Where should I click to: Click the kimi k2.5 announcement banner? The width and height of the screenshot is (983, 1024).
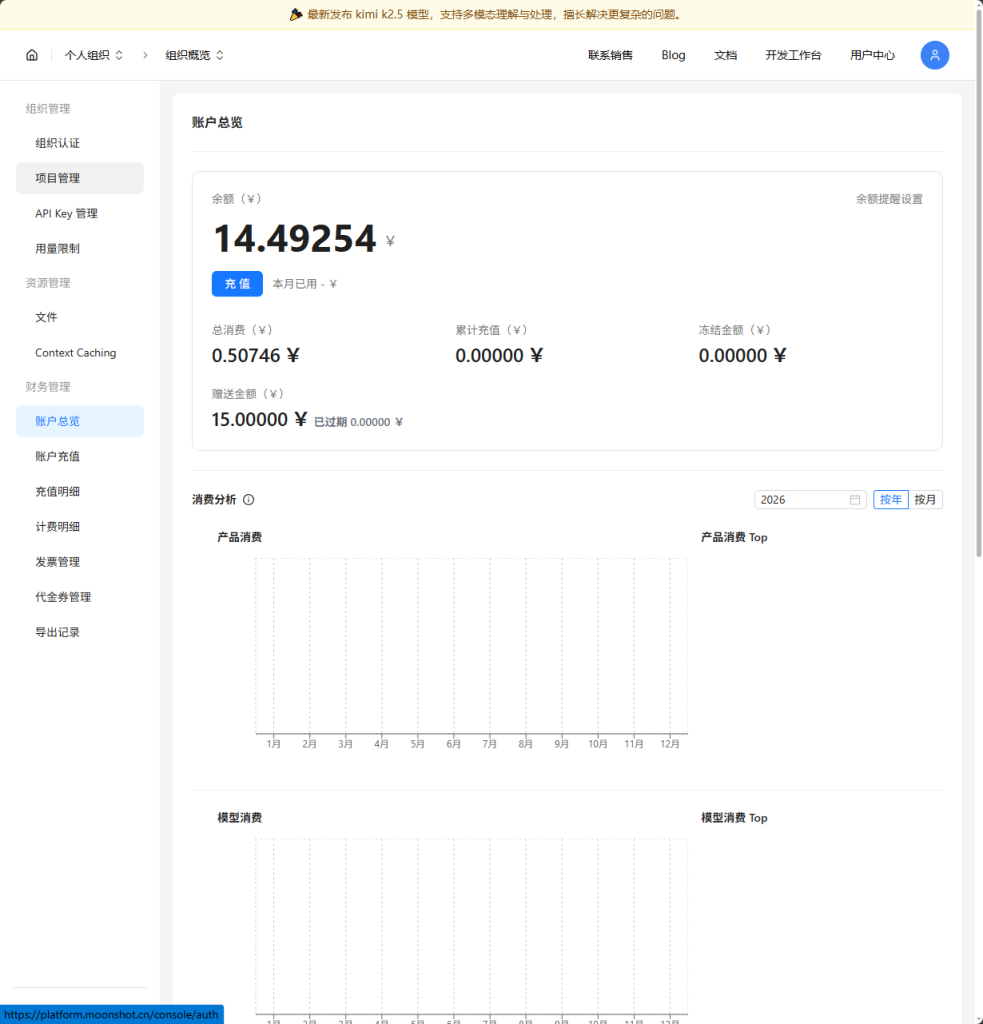click(x=490, y=15)
